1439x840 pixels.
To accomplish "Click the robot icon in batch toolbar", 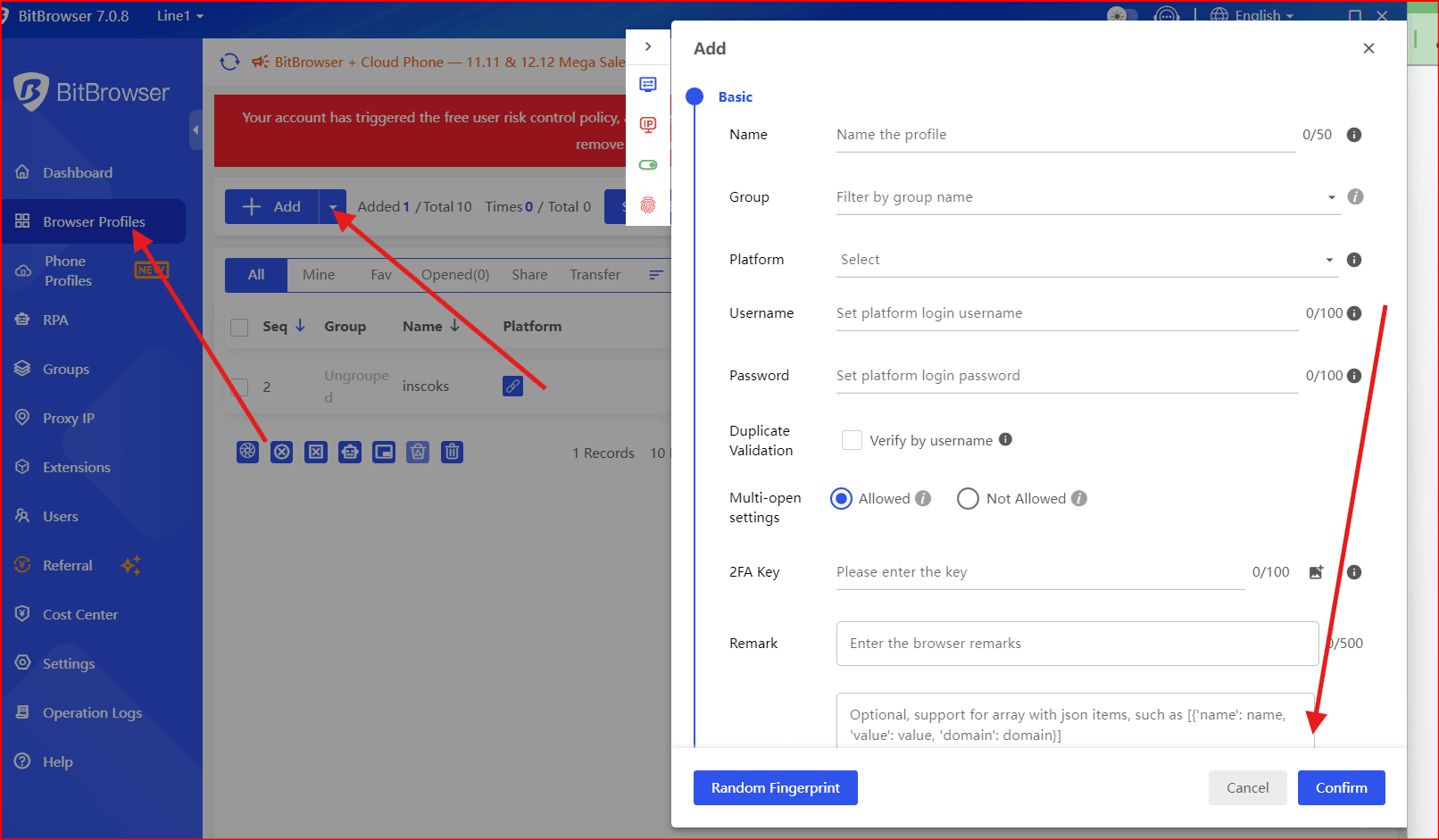I will [x=350, y=452].
